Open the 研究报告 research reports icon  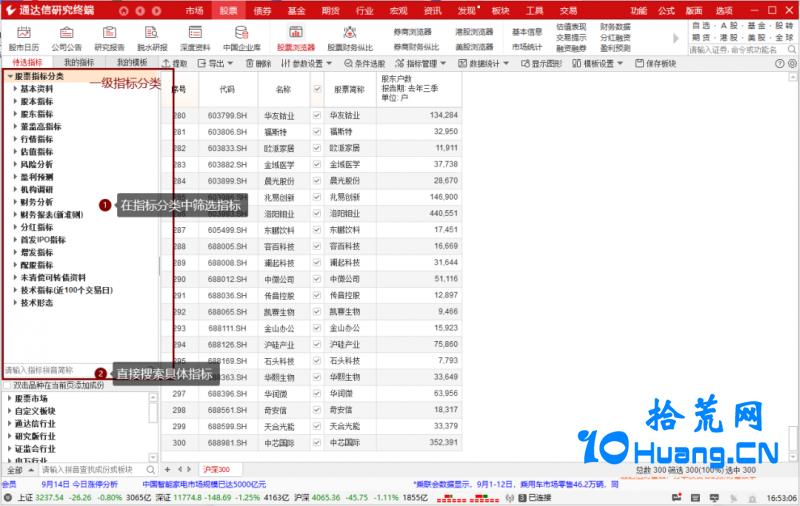pos(109,33)
